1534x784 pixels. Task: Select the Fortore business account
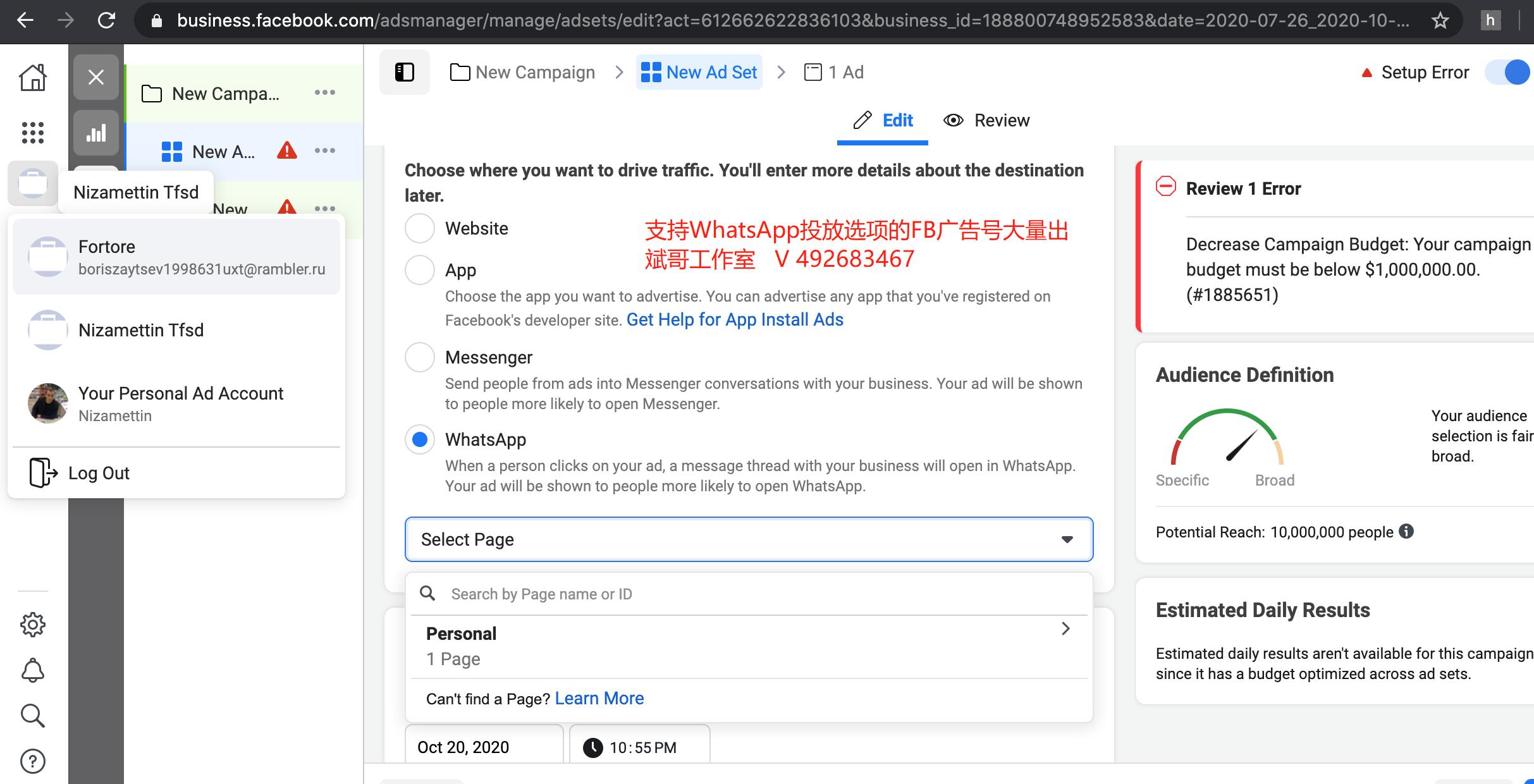tap(176, 257)
